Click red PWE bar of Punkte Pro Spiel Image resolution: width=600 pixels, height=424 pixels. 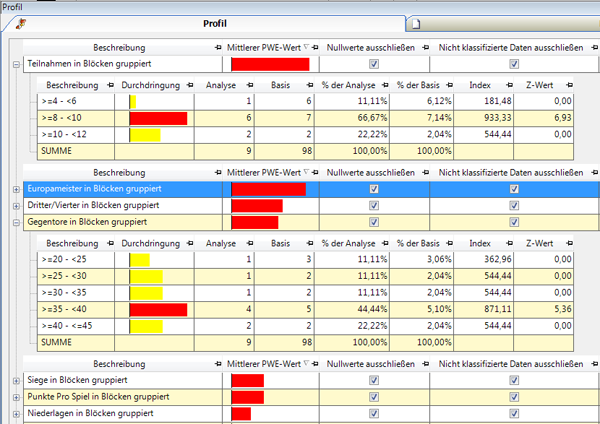pos(247,397)
